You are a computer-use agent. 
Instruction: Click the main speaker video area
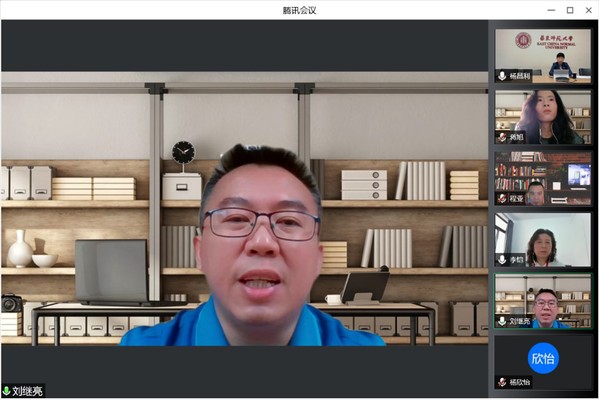[244, 209]
